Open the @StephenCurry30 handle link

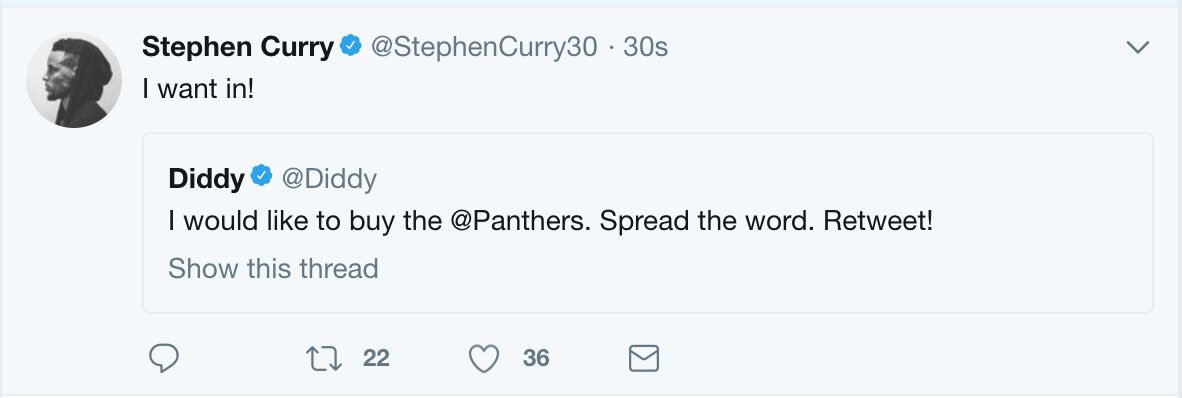484,47
